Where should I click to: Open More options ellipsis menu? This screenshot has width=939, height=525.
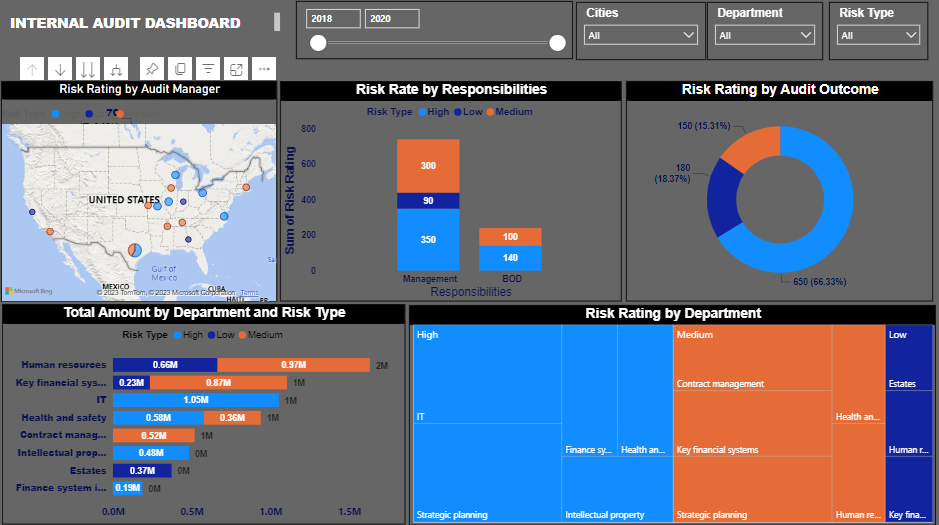pyautogui.click(x=264, y=69)
